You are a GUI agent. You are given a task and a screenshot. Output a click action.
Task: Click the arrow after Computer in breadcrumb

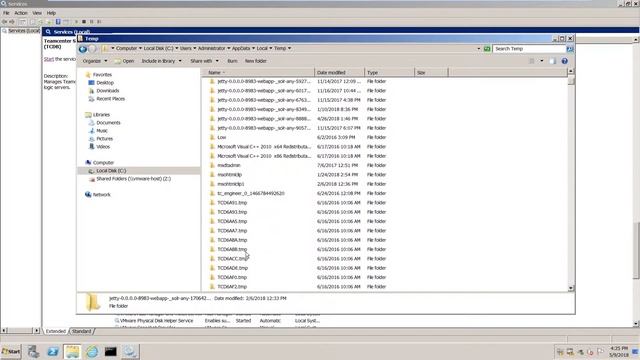pos(140,48)
